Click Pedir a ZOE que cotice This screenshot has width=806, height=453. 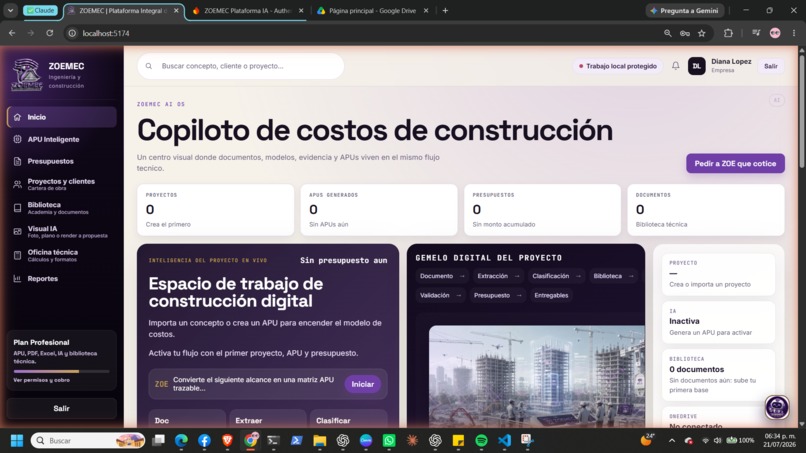(735, 164)
